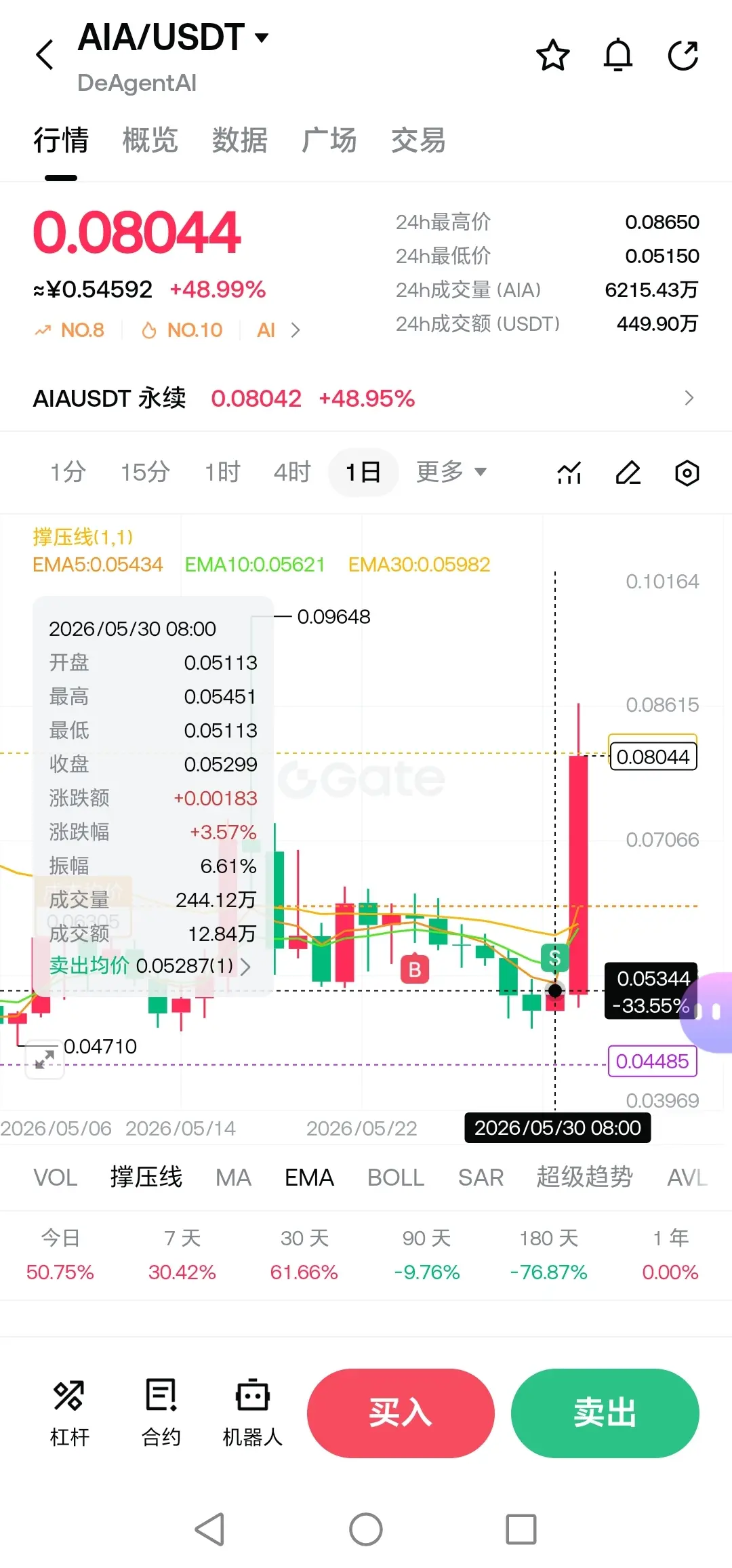Select the 15分 timeframe

coord(145,472)
